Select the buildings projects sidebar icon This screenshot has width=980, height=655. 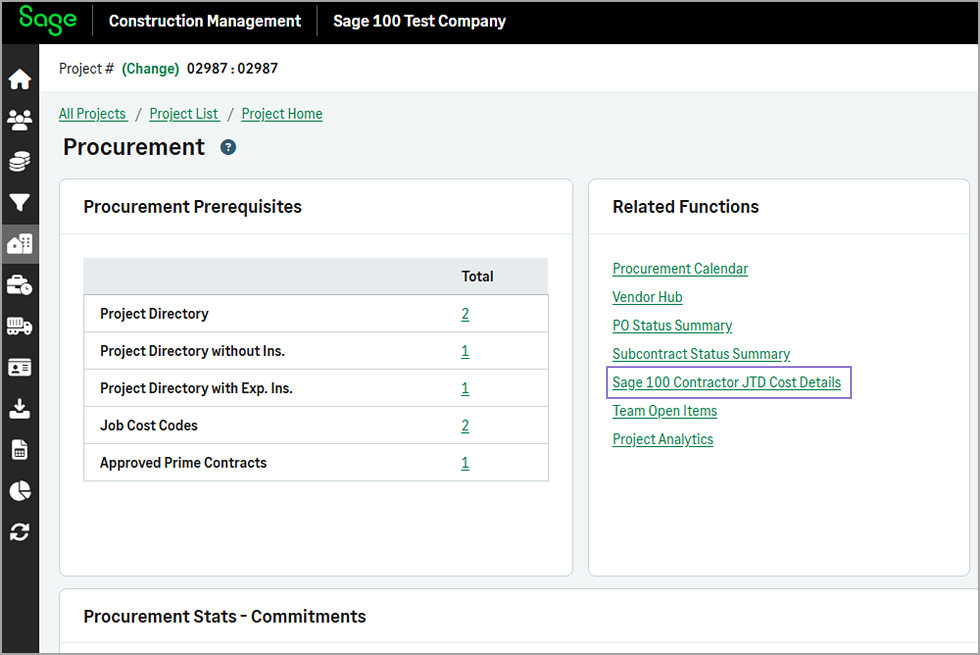(19, 244)
